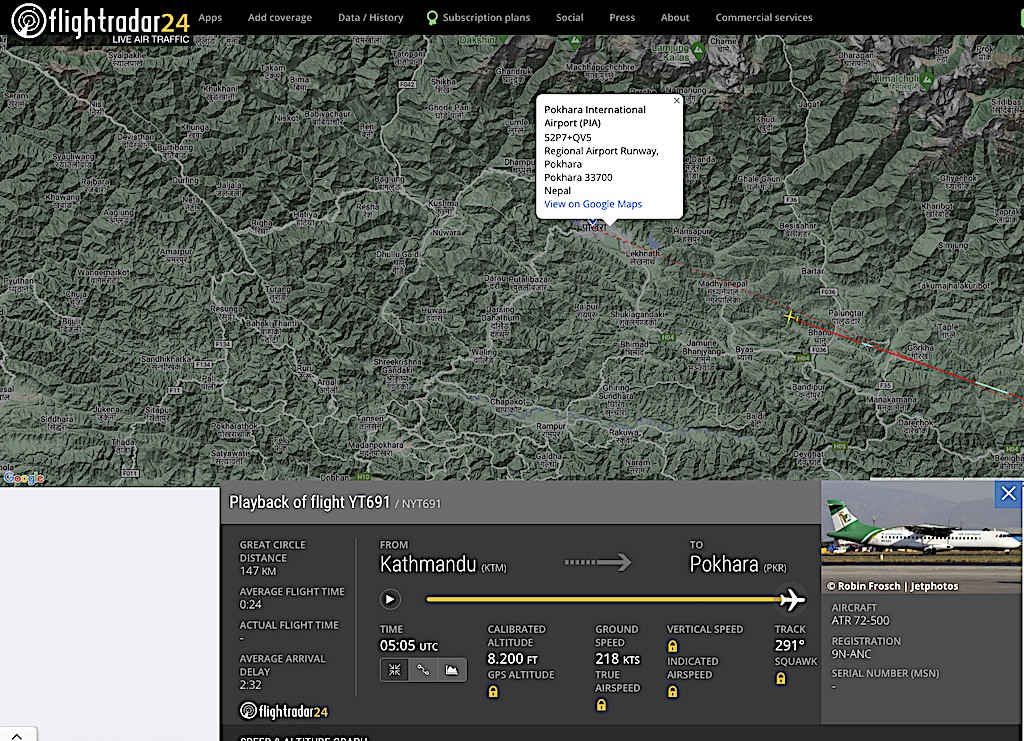Click the True Airspeed lock icon

point(601,704)
